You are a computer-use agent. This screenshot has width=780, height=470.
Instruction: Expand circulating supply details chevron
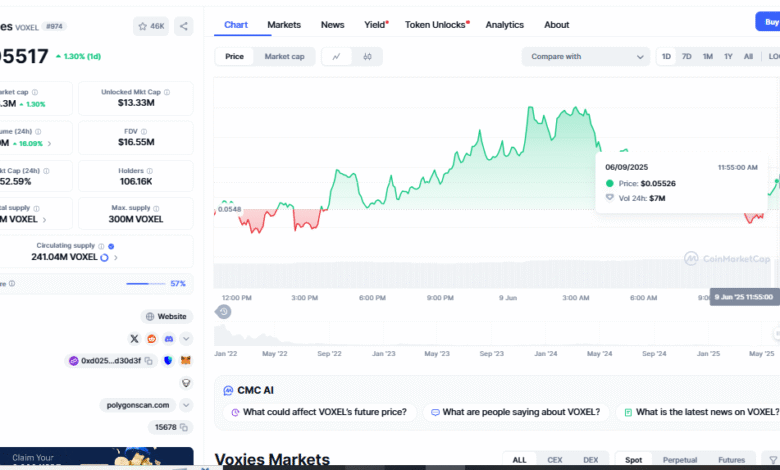point(115,258)
